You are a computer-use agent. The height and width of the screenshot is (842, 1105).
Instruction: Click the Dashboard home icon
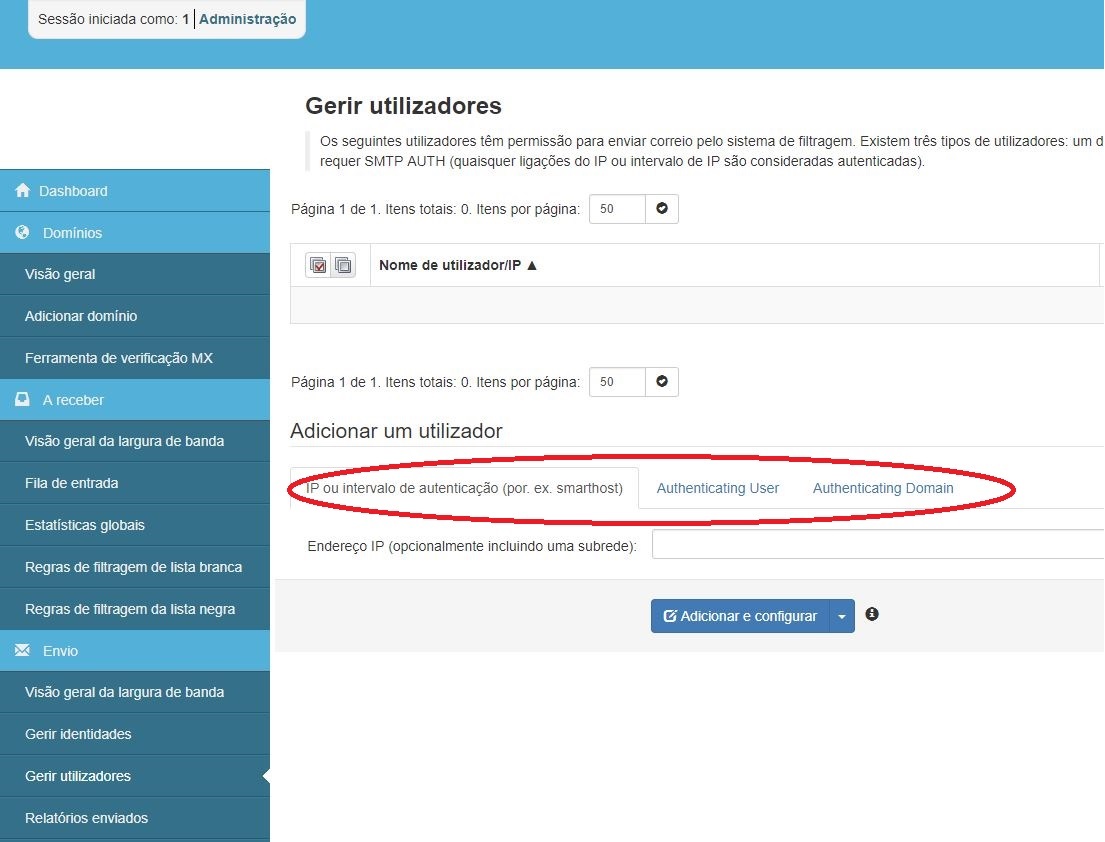pos(22,191)
